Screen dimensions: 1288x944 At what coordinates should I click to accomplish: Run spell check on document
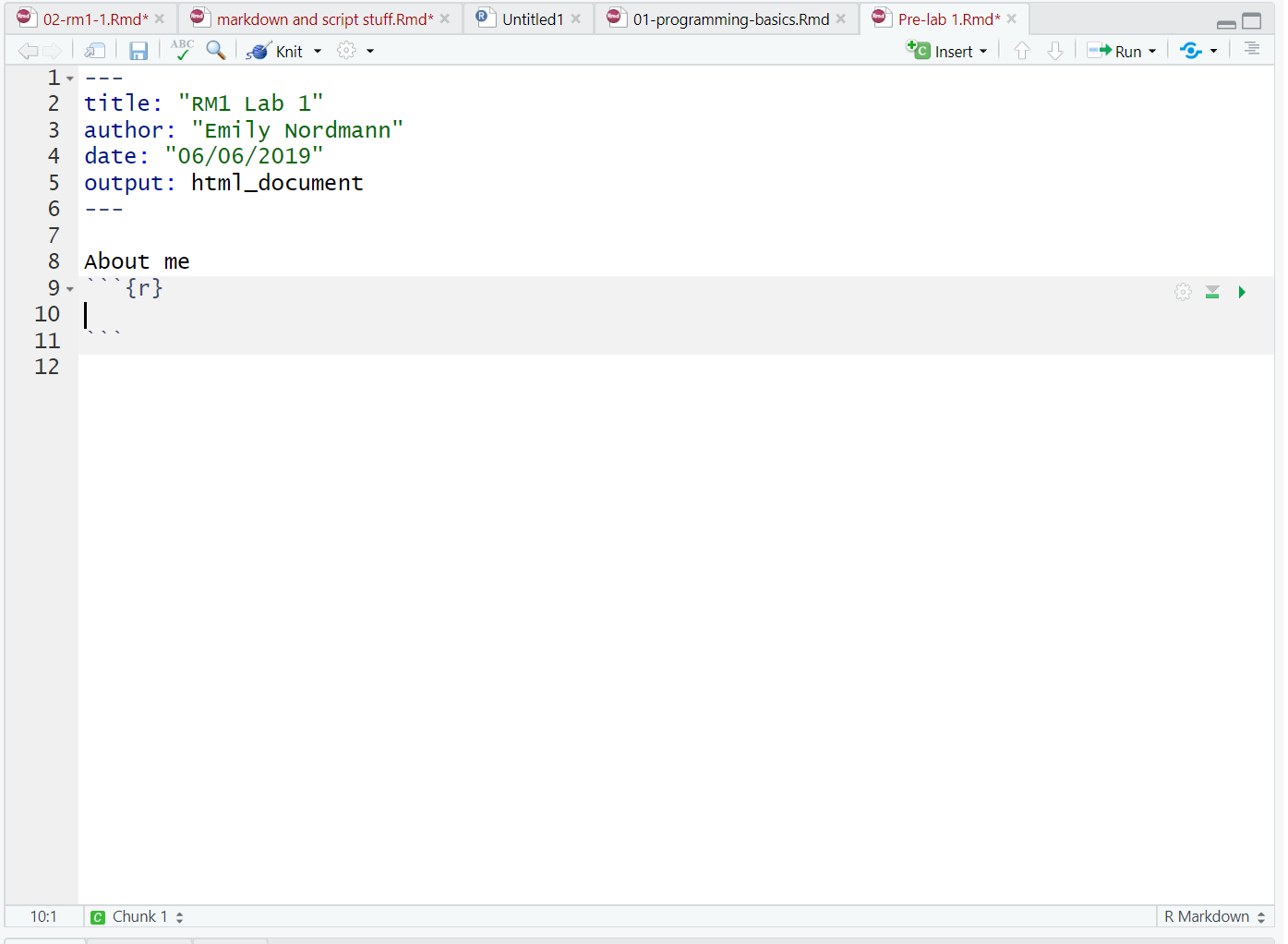click(x=182, y=51)
